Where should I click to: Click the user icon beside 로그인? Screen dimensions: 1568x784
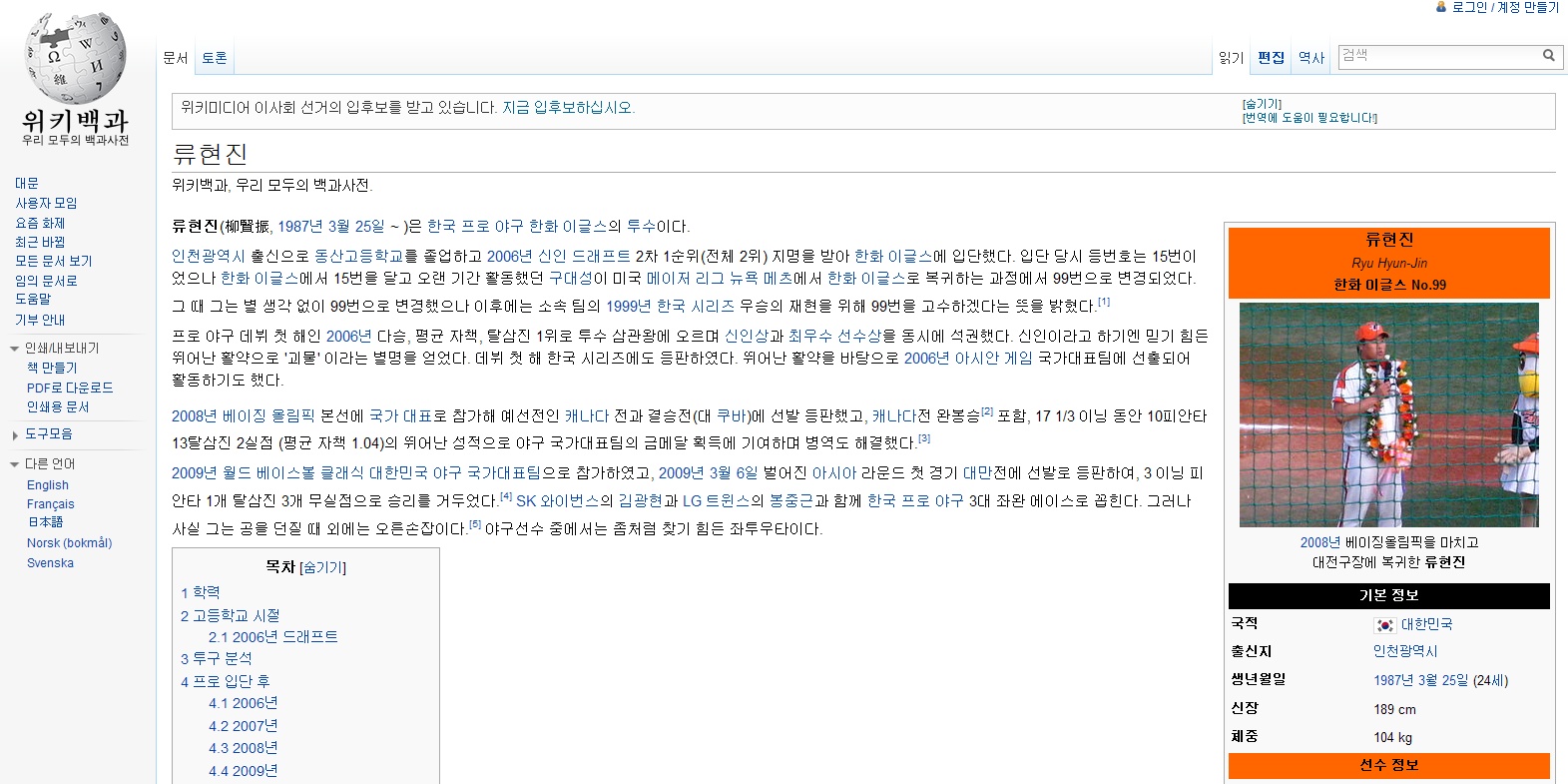[1440, 7]
